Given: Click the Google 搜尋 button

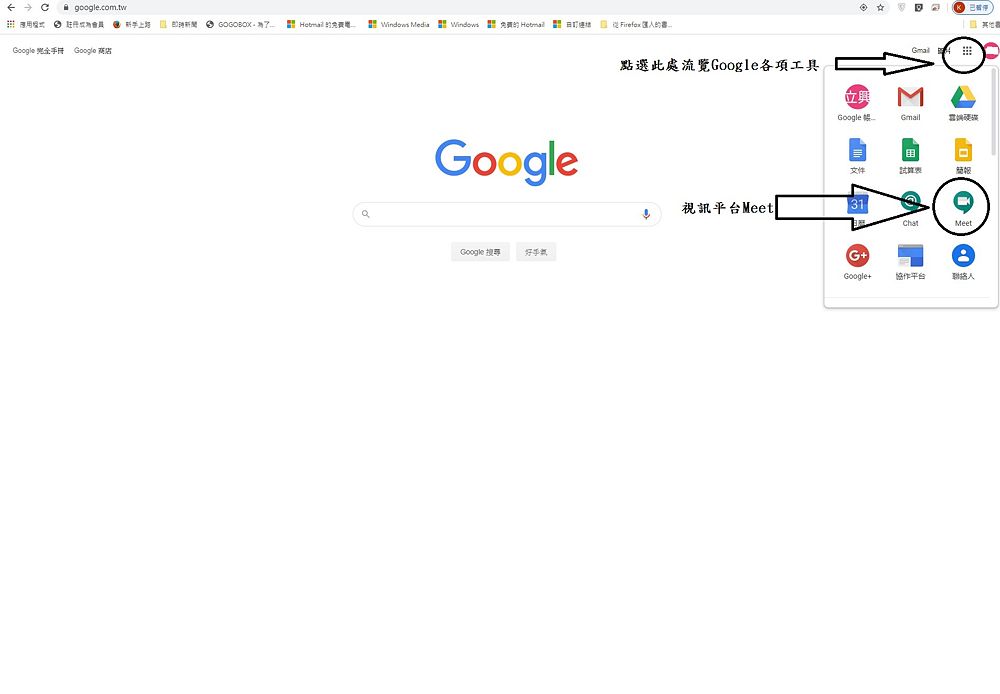Looking at the screenshot, I should tap(480, 252).
